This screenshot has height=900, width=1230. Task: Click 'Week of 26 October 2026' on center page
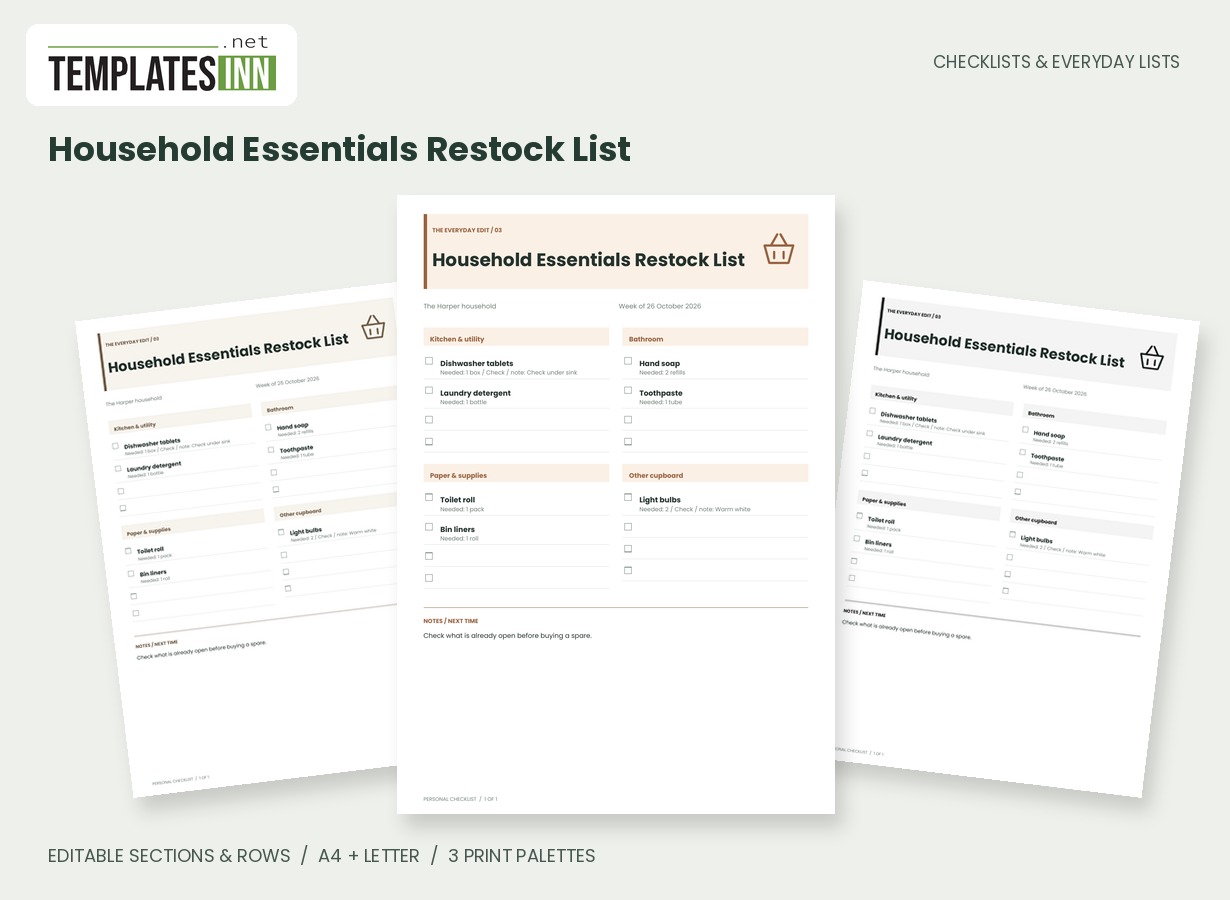[x=660, y=306]
